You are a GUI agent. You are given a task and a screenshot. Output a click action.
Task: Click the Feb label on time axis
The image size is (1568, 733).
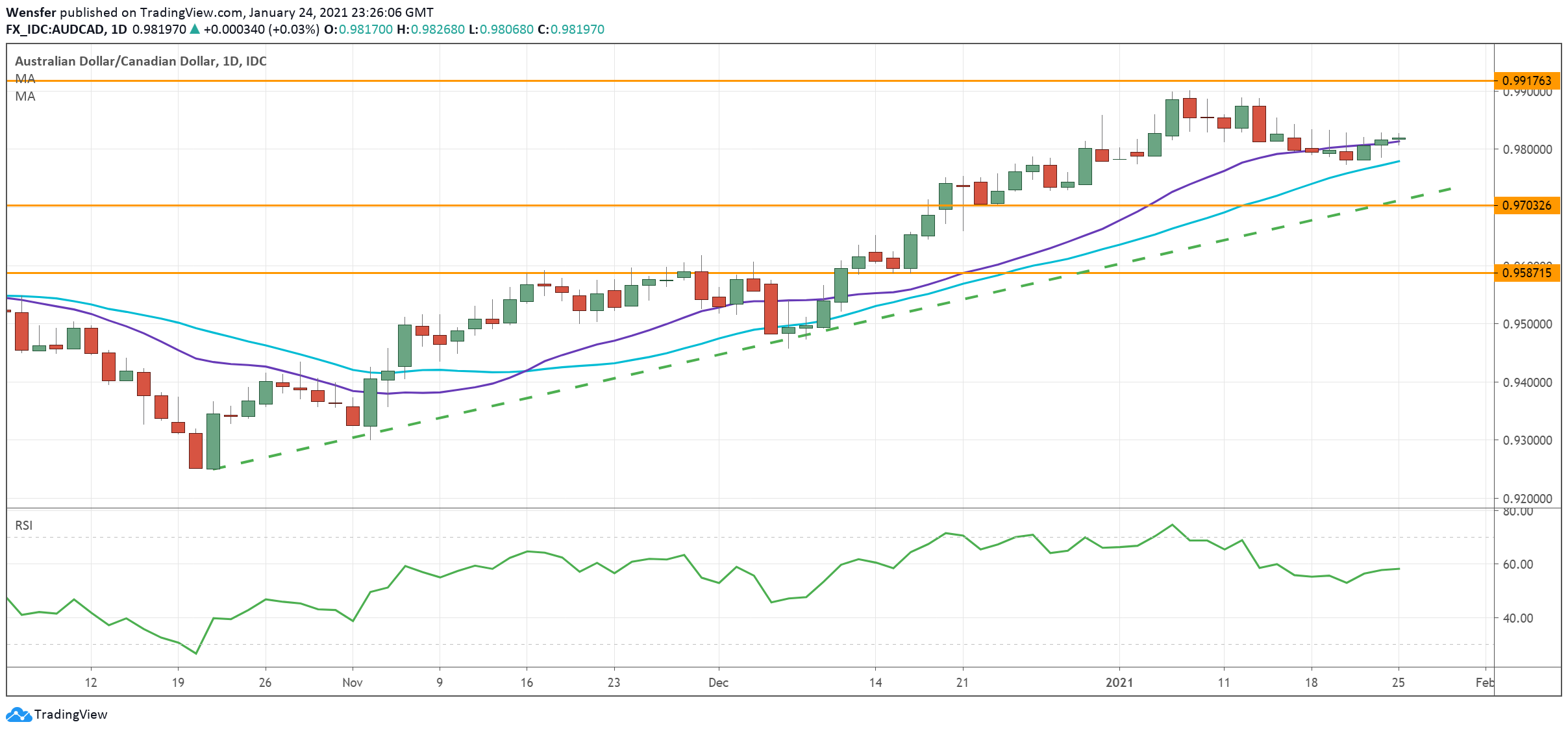(1484, 682)
